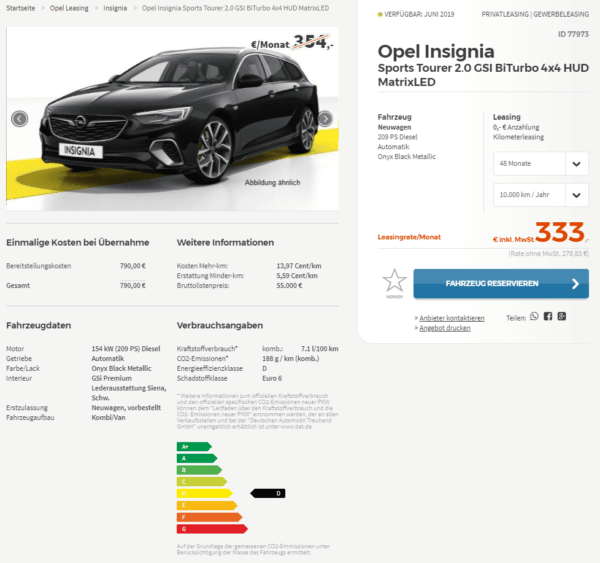Click the 13,97 Cent/km value
Screen dimensions: 600x563
[x=299, y=266]
